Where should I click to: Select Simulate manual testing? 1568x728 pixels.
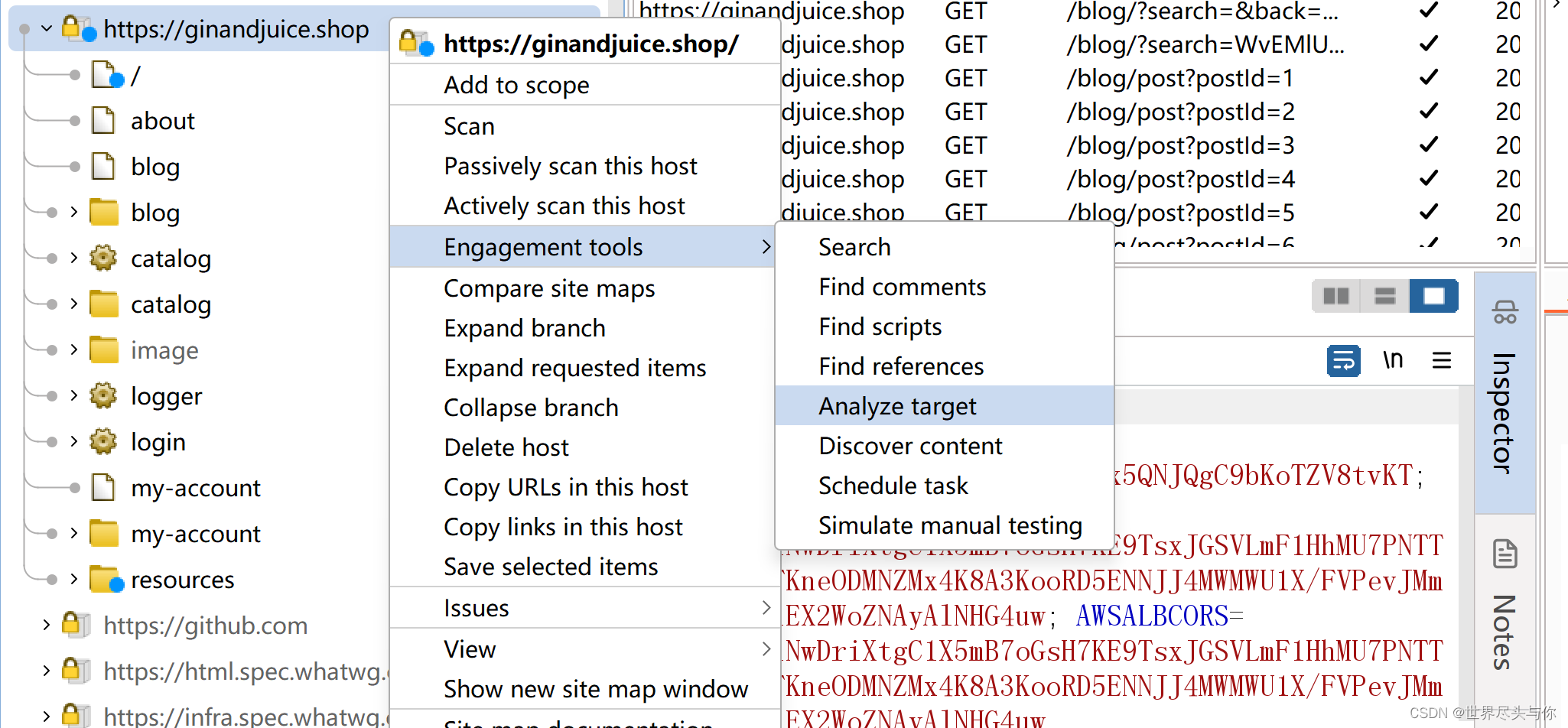(945, 525)
